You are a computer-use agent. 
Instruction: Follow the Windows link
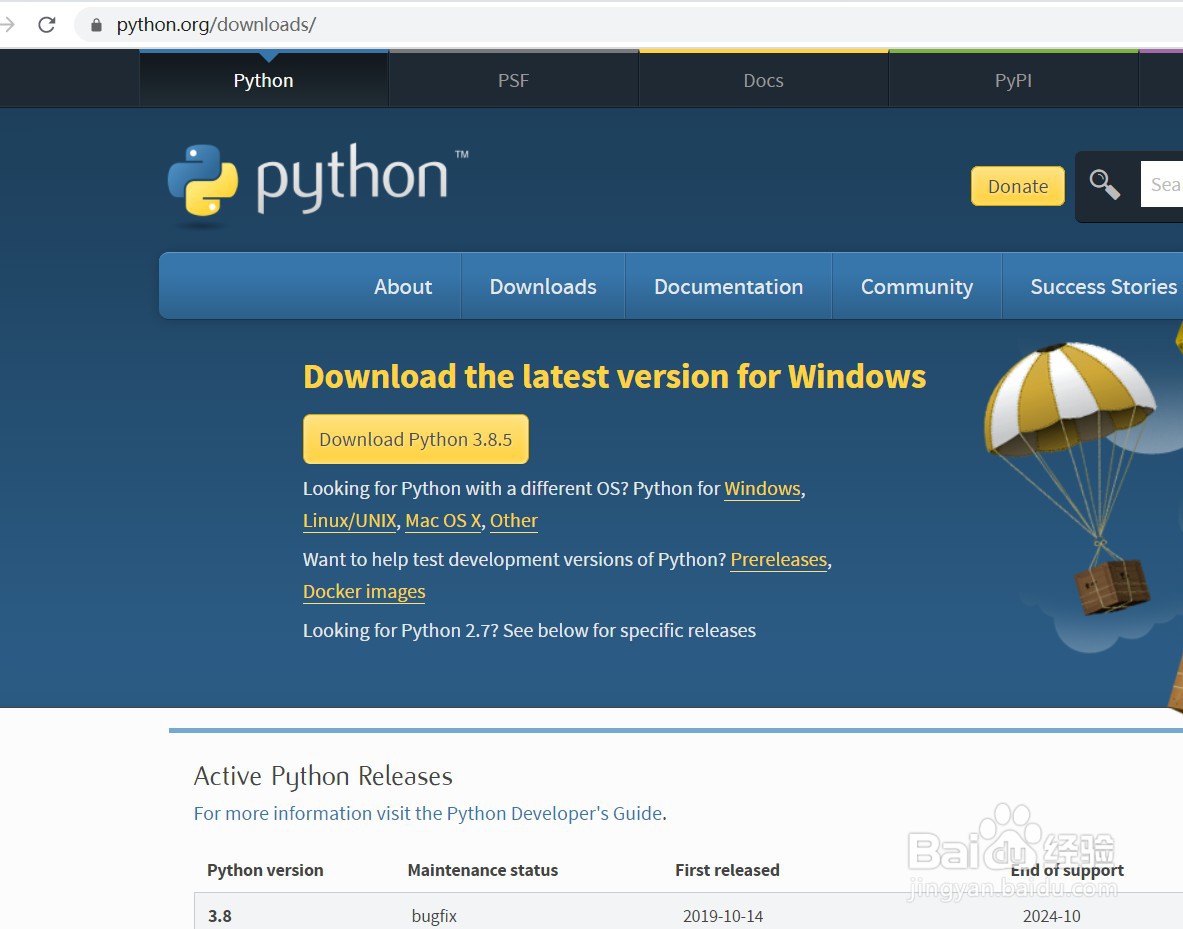[762, 489]
